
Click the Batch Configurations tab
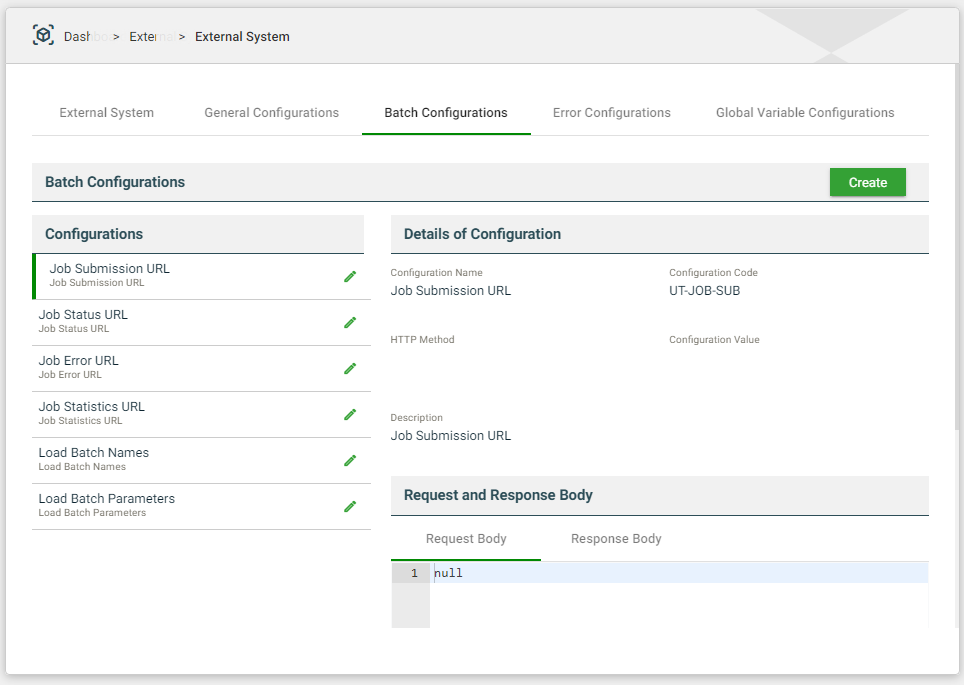445,113
